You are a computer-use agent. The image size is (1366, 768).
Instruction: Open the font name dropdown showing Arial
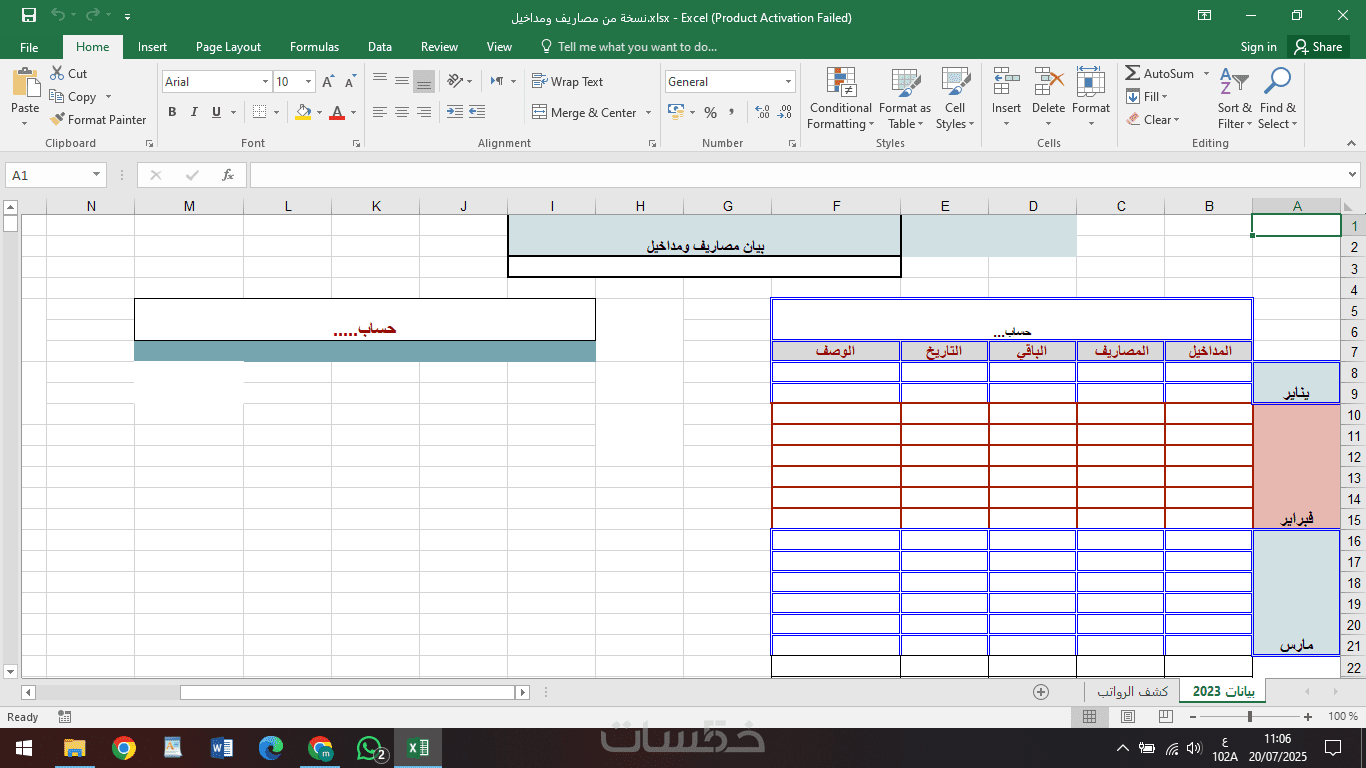[266, 82]
